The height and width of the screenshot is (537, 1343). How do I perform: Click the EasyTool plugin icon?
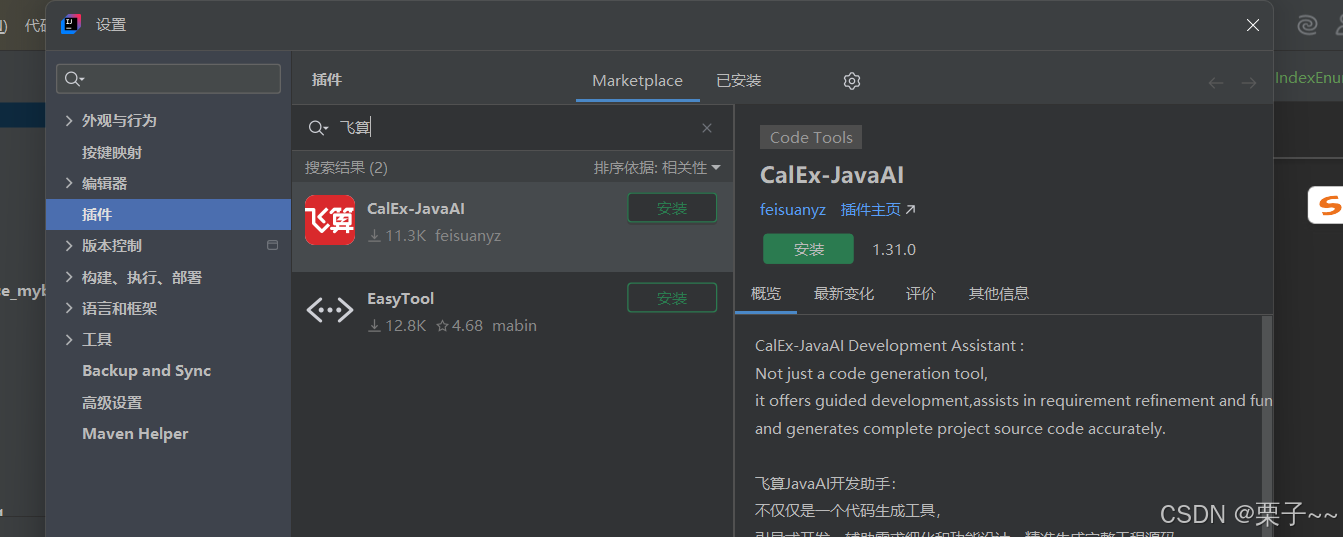[330, 310]
